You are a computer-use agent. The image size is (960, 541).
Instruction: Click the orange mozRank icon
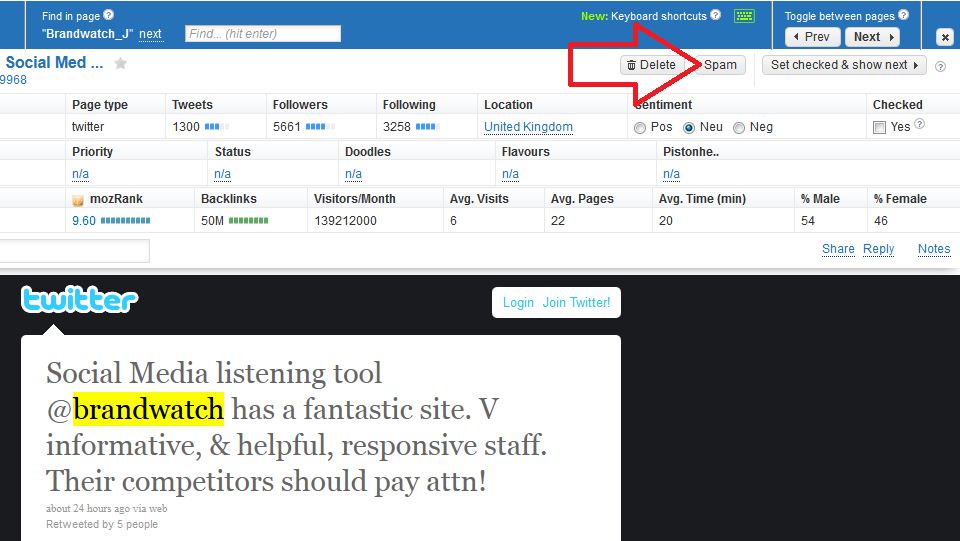tap(78, 199)
